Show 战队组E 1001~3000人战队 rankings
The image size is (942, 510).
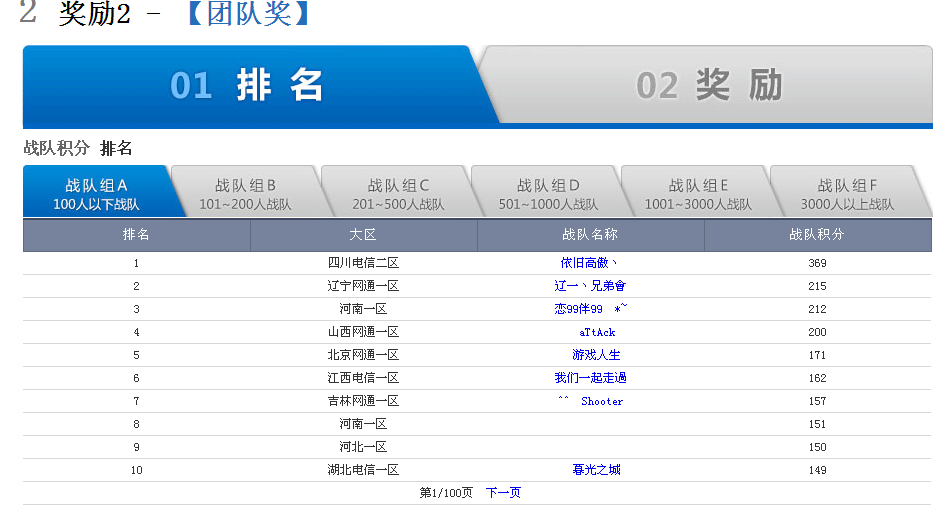(x=698, y=194)
